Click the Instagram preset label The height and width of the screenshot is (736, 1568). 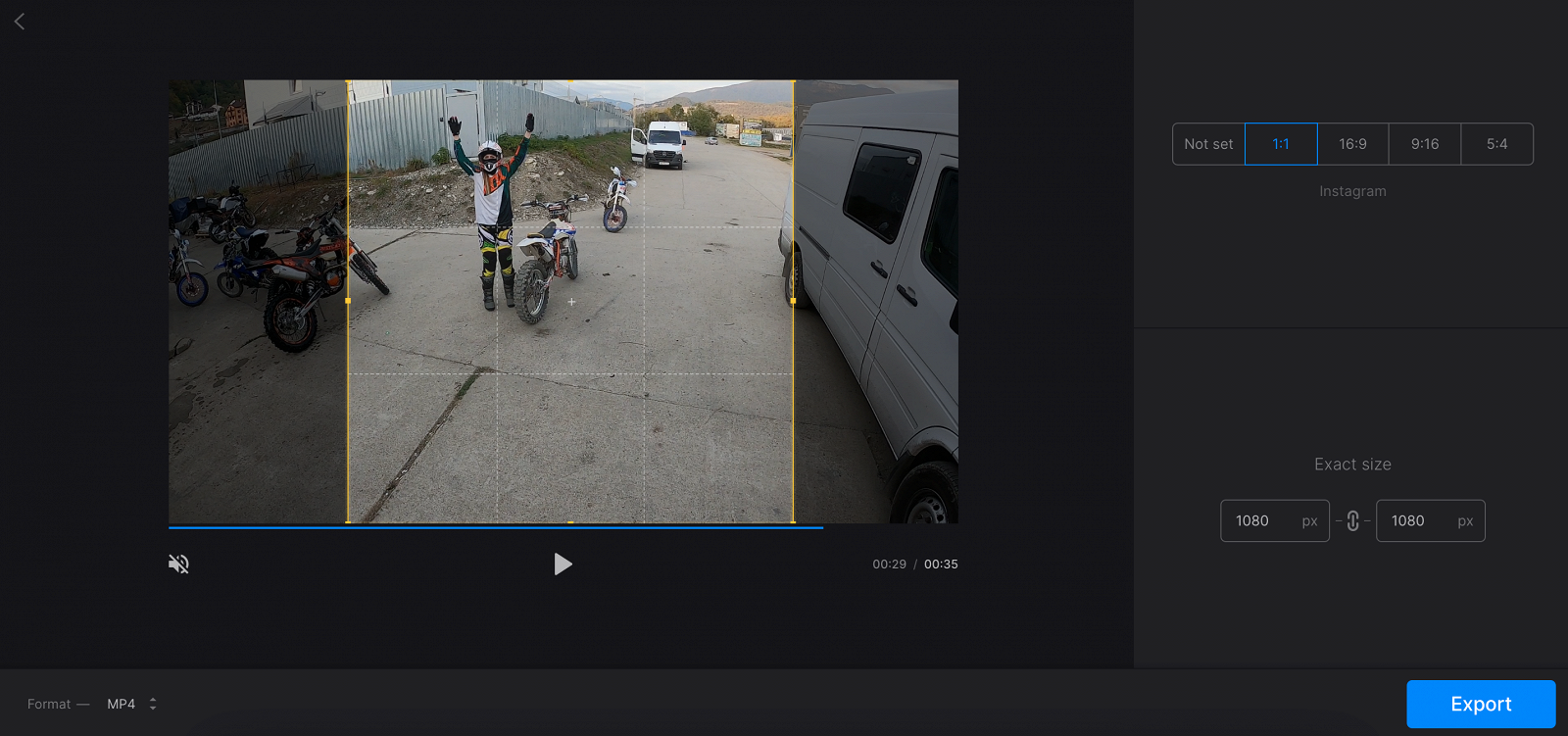click(1352, 191)
